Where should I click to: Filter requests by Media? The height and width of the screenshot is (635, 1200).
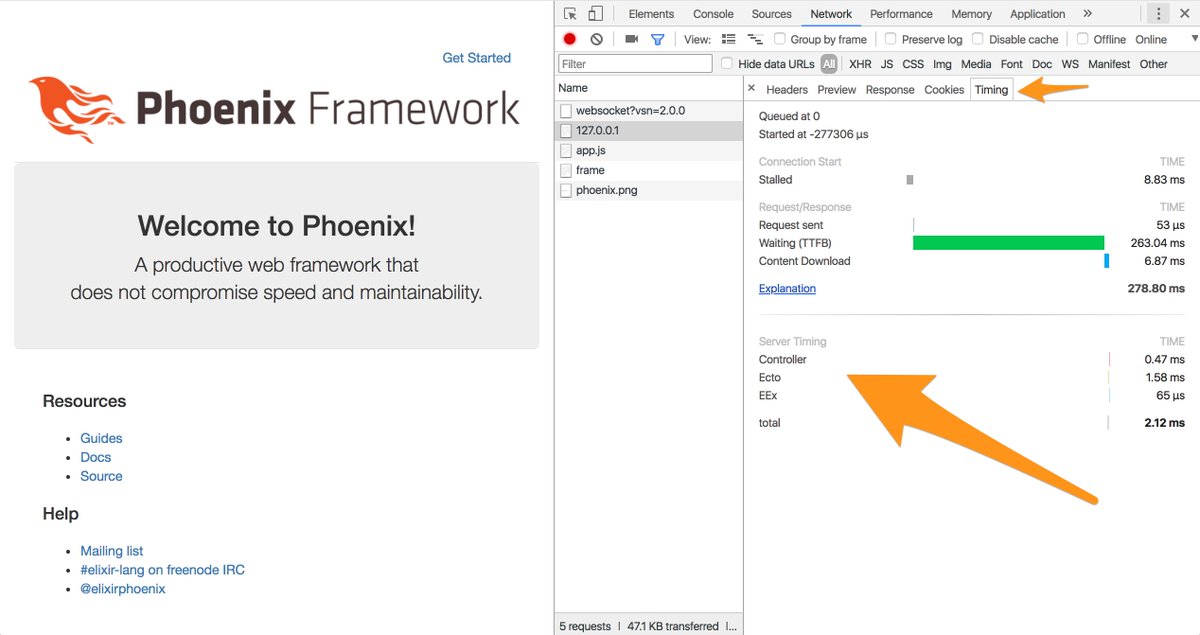click(x=976, y=64)
